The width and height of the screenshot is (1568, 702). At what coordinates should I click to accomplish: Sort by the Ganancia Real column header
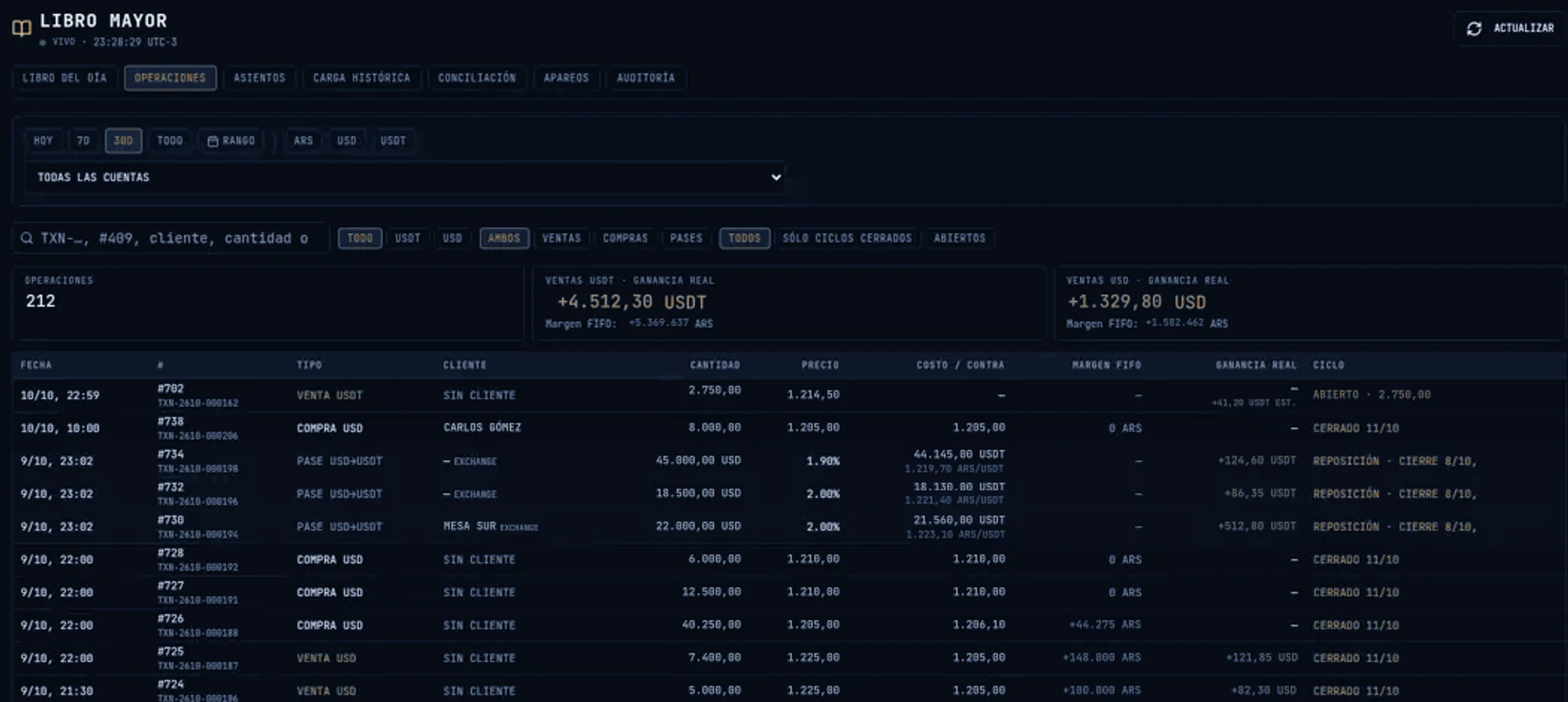pos(1255,365)
